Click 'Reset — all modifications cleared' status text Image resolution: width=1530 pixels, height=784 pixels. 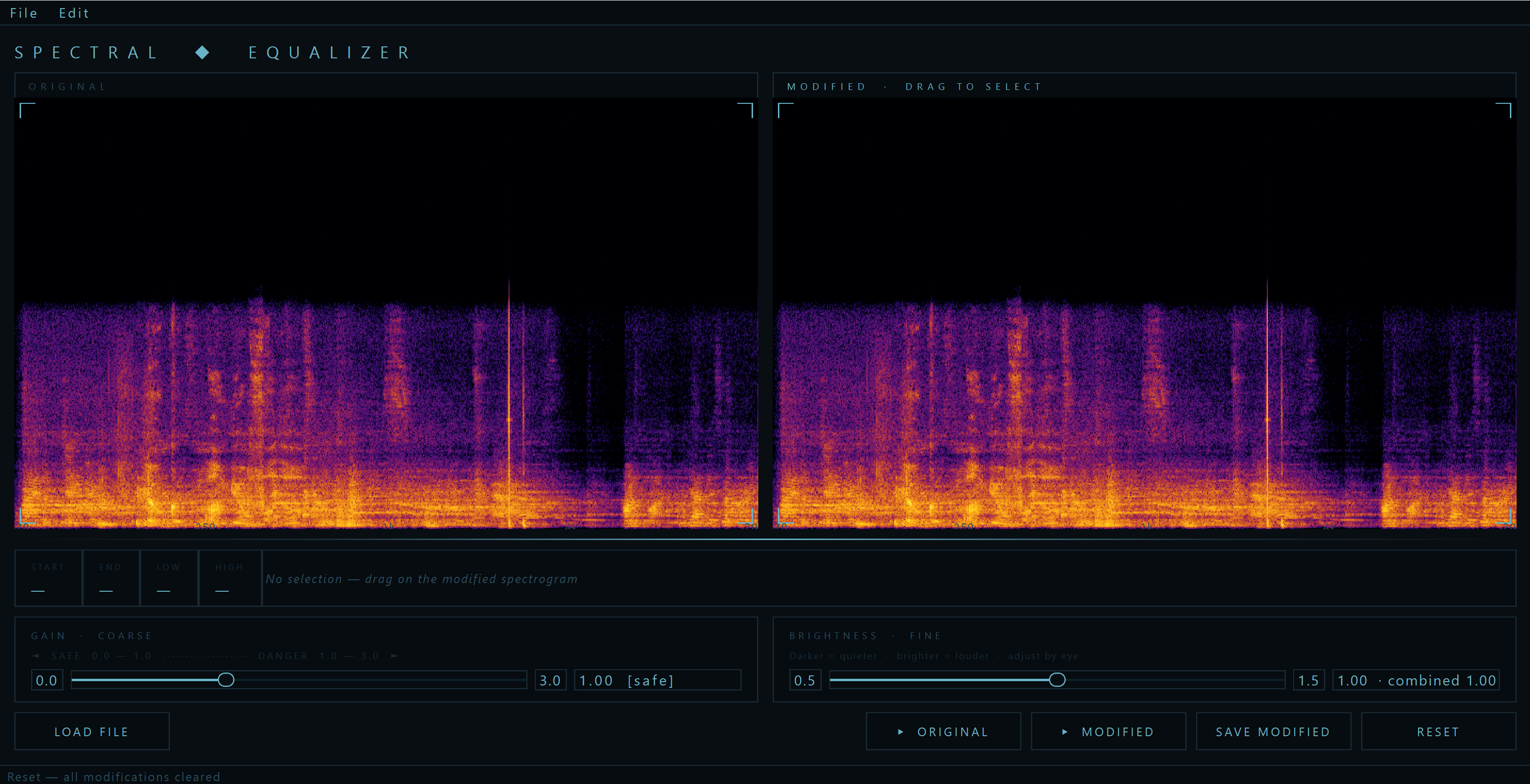[113, 777]
